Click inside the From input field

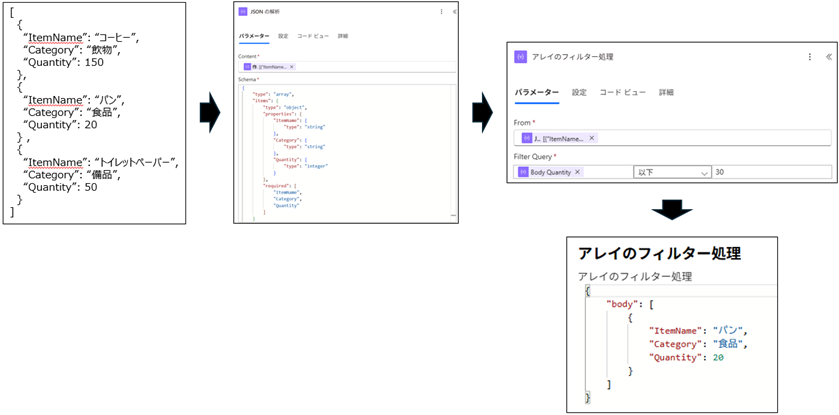tap(673, 138)
